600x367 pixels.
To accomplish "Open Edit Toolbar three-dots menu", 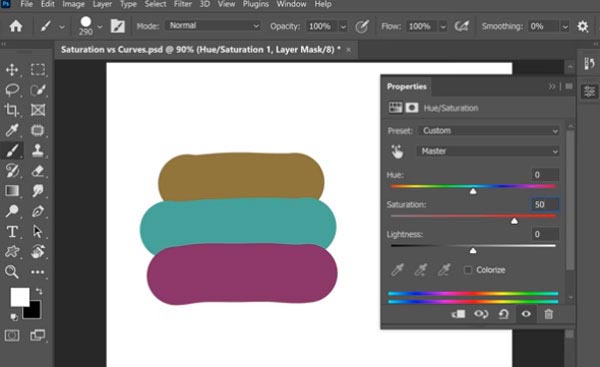I will tap(38, 272).
